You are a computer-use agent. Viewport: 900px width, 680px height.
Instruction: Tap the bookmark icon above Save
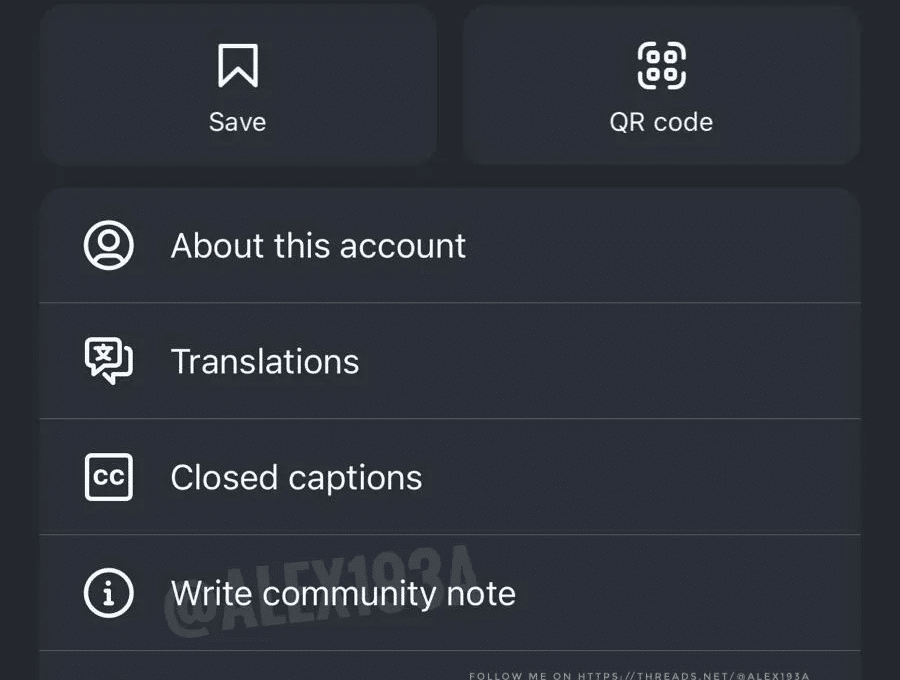click(238, 65)
